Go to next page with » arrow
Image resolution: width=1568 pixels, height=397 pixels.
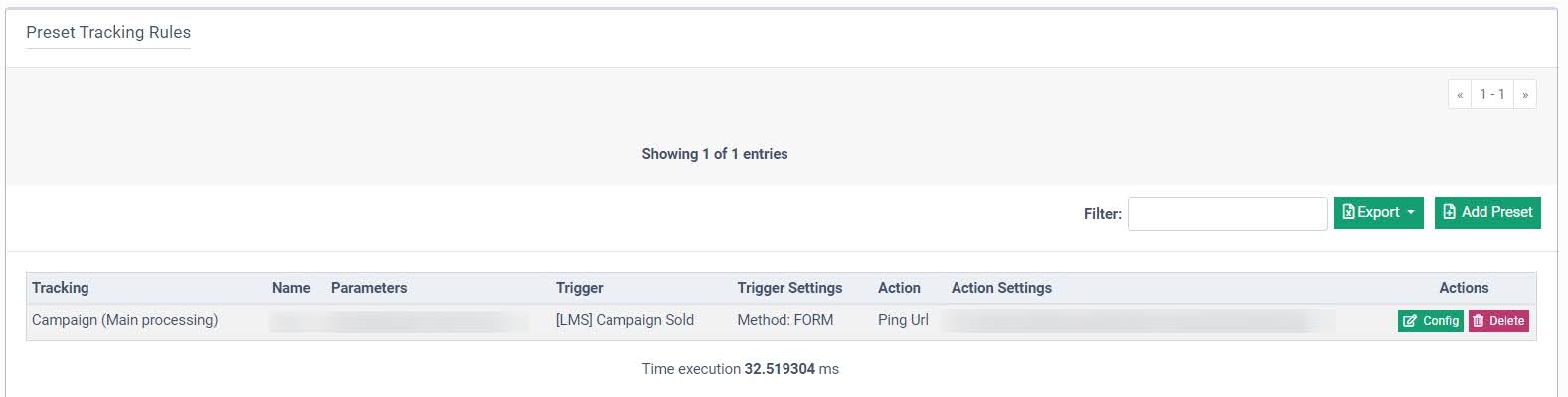[x=1525, y=94]
